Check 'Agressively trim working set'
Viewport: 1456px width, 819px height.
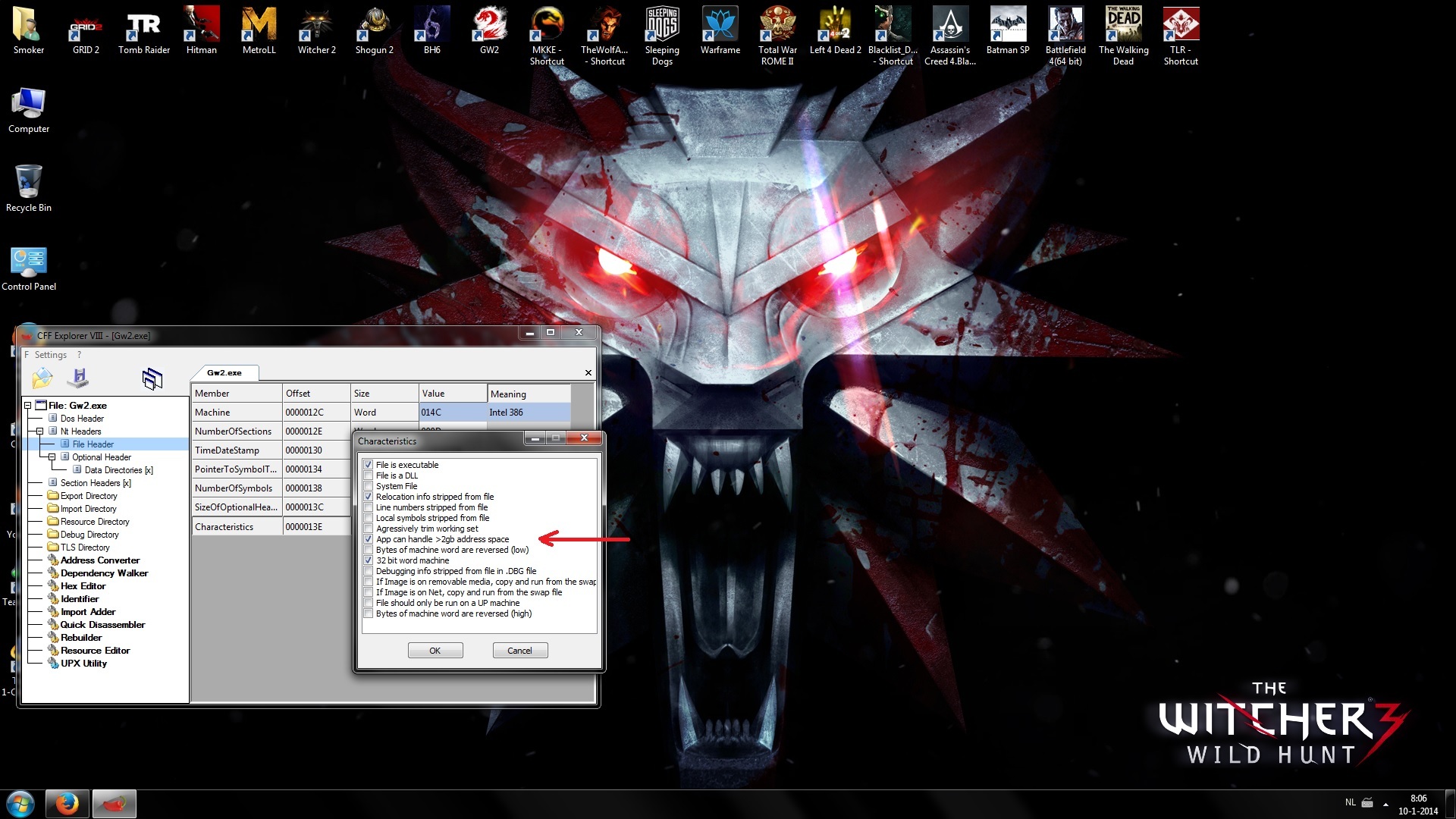coord(369,529)
